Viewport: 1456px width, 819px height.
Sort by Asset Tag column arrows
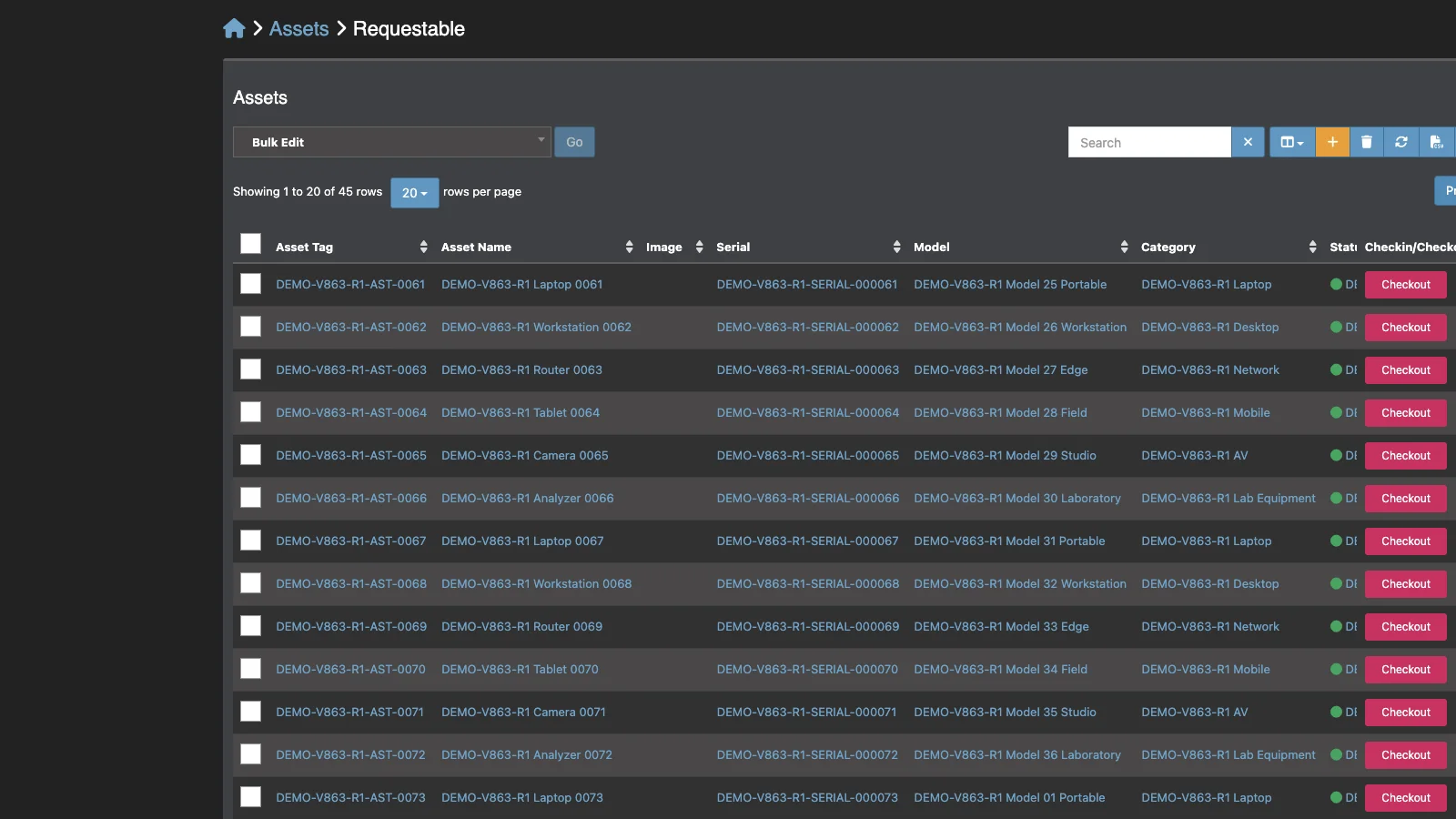pos(423,247)
